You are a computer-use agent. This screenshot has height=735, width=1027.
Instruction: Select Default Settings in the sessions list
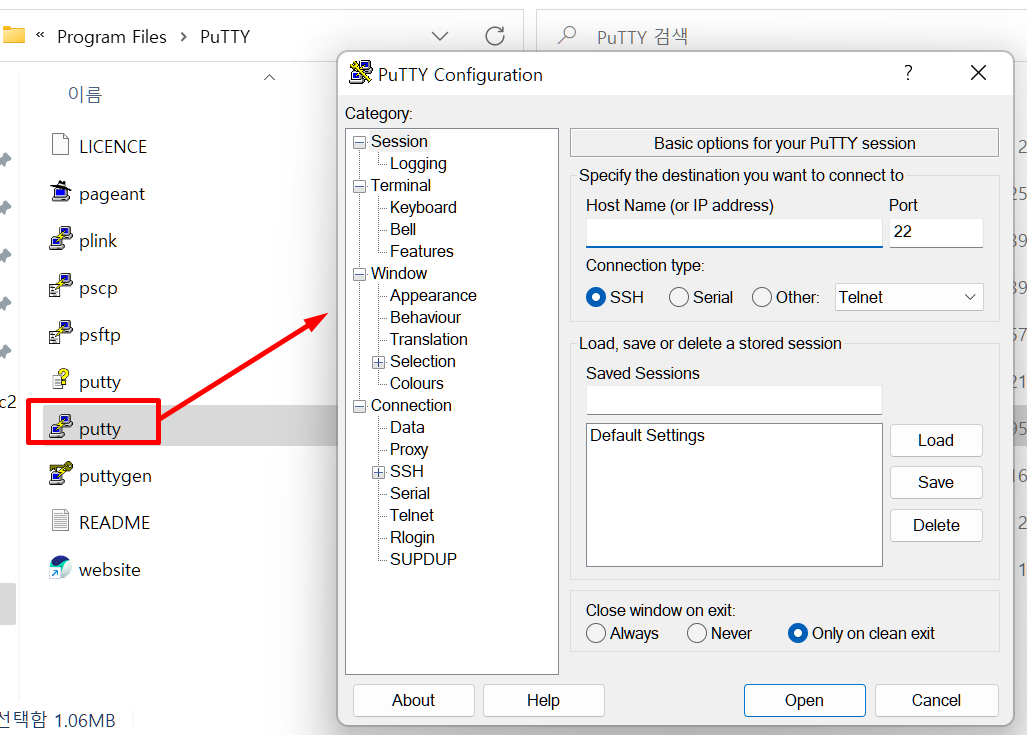647,436
